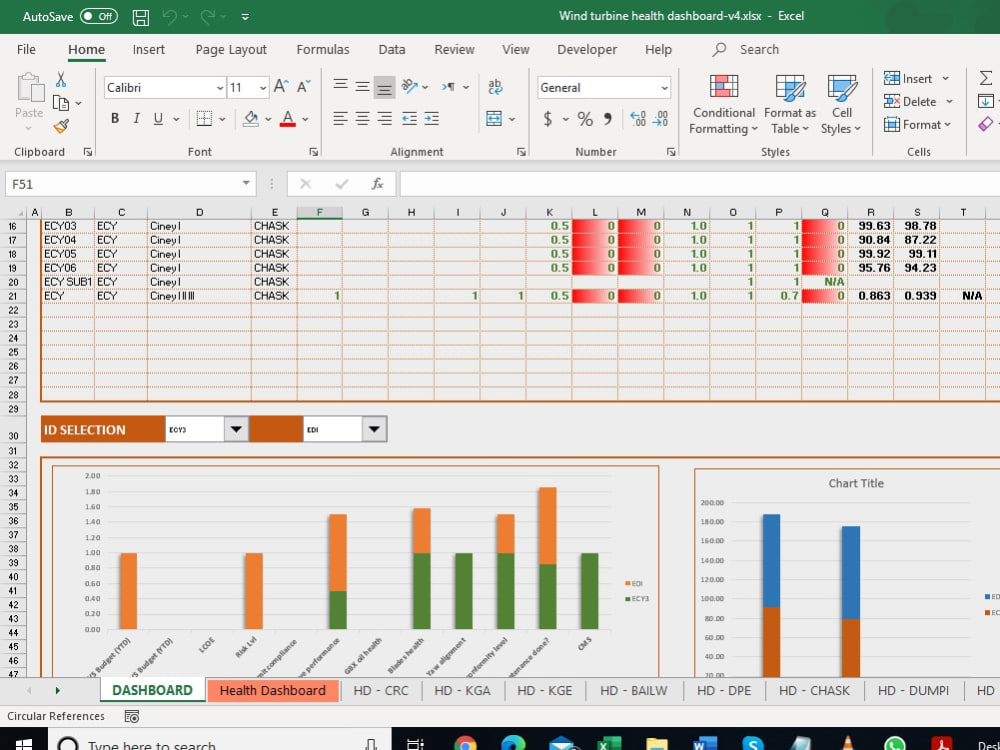The height and width of the screenshot is (750, 1000).
Task: Click Percent Style icon
Action: 585,119
